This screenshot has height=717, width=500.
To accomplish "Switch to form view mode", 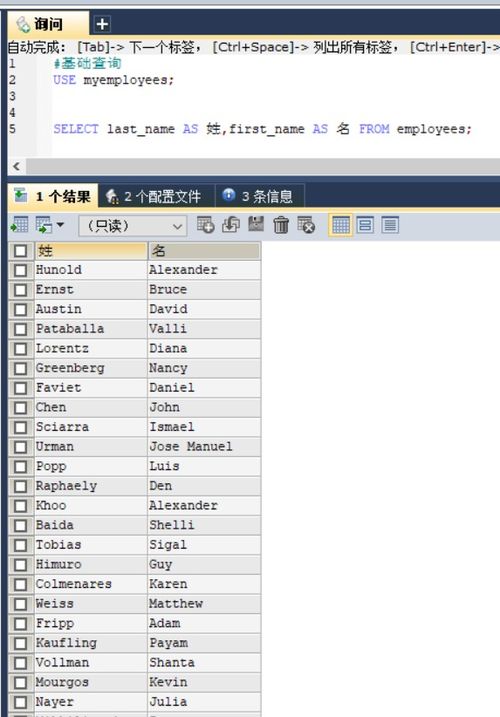I will pyautogui.click(x=365, y=225).
